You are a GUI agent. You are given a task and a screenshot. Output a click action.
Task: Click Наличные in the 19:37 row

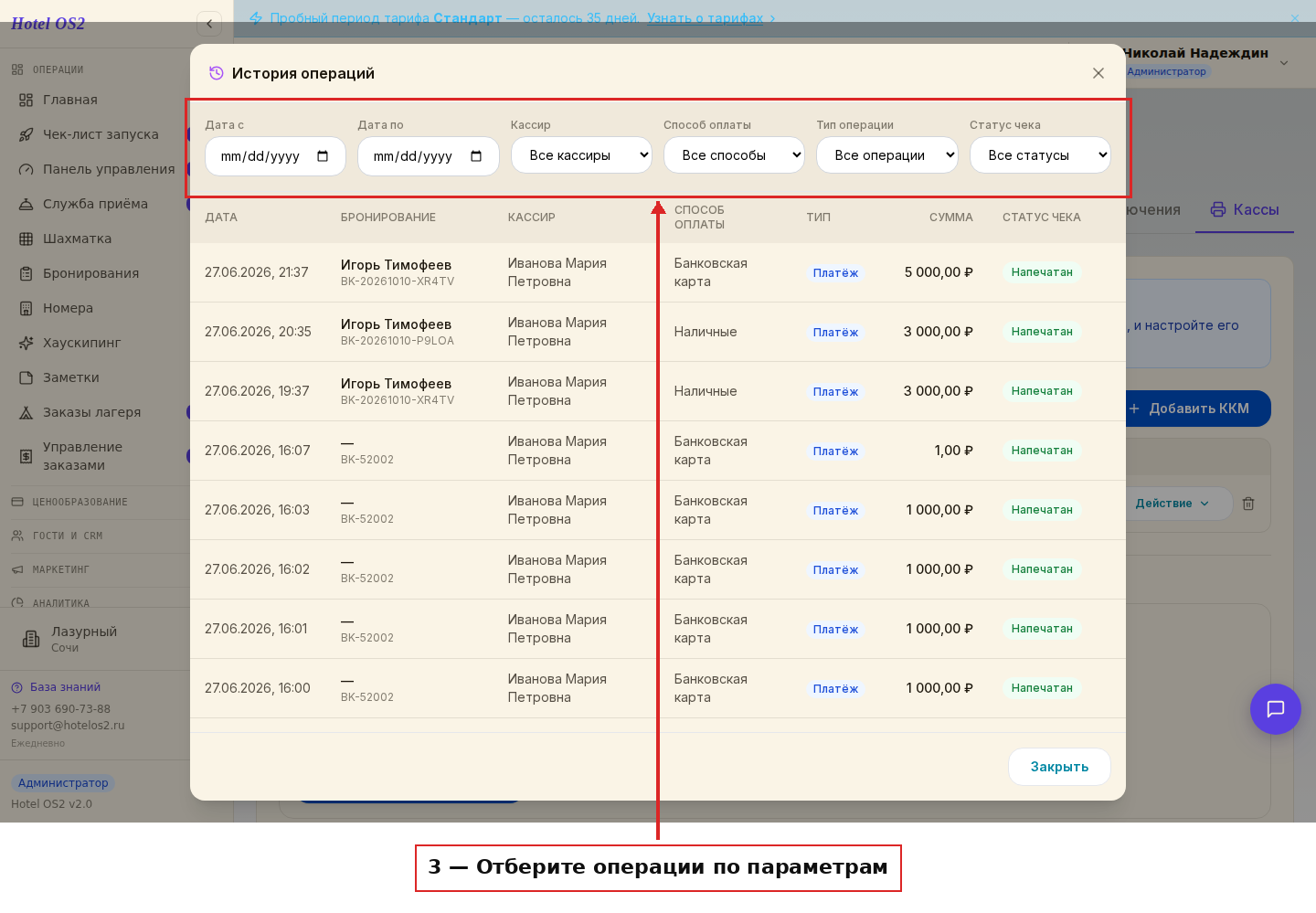click(x=706, y=391)
